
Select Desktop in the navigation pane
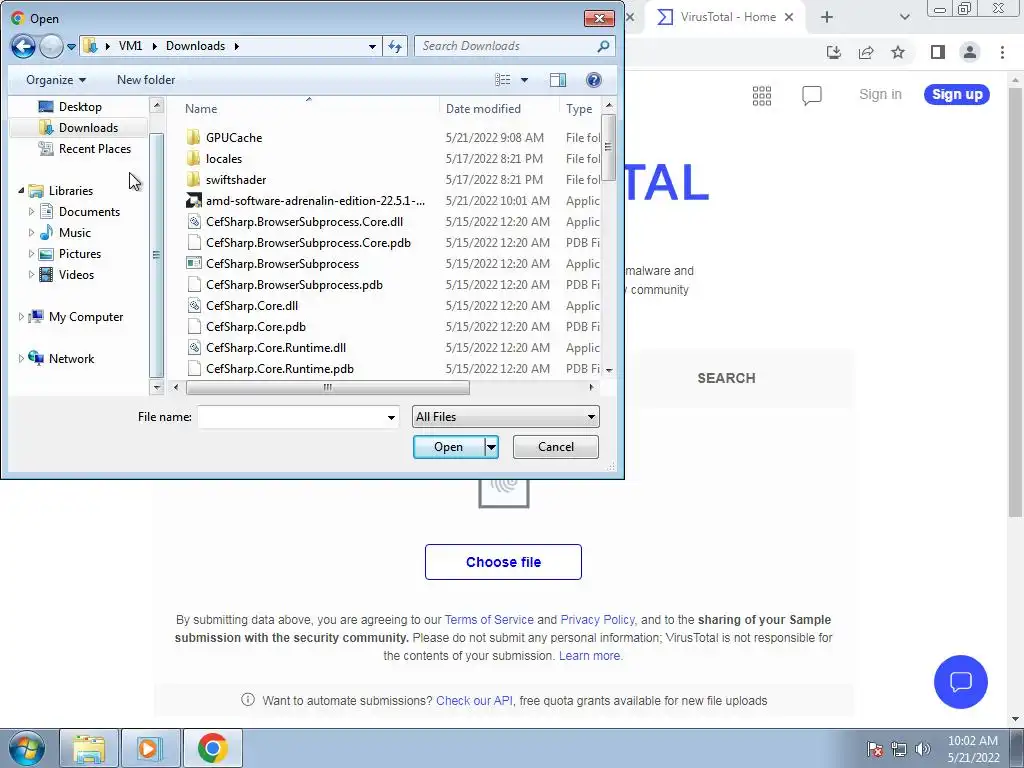(x=80, y=106)
